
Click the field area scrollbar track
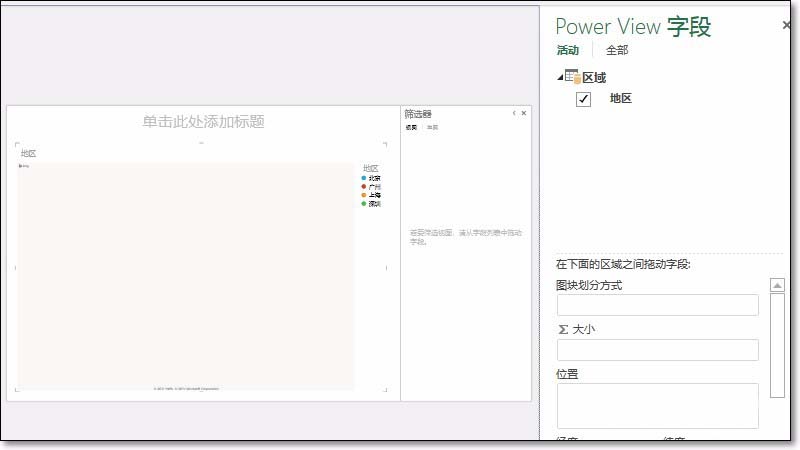(777, 345)
